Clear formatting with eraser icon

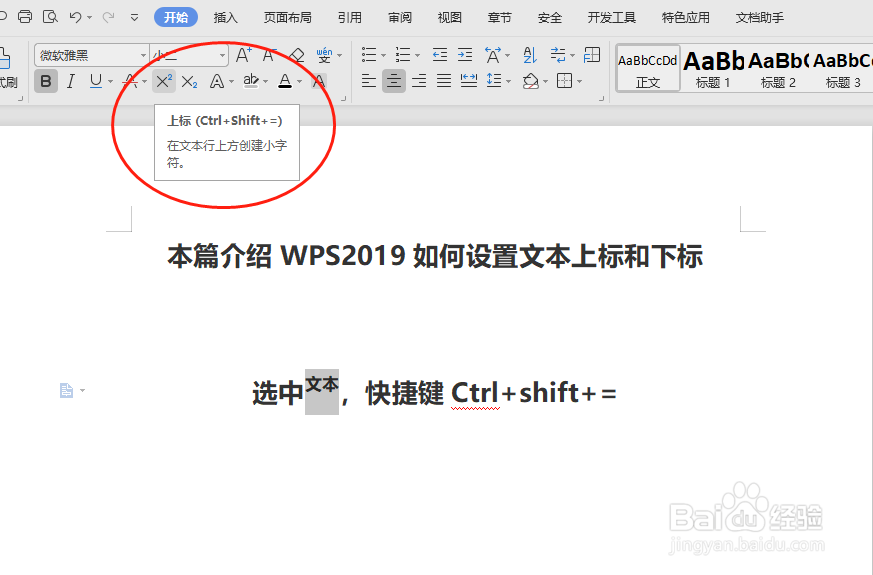click(297, 55)
